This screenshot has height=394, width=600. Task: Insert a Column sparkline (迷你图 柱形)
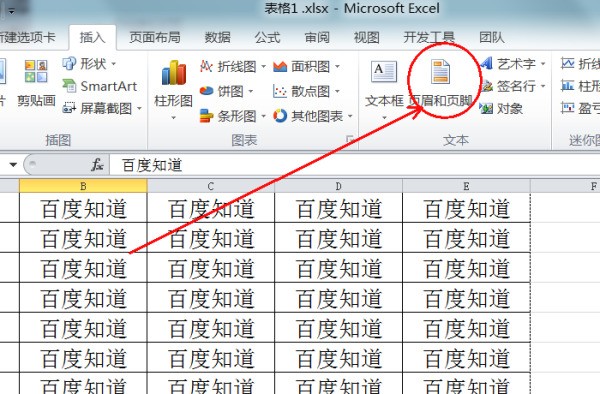click(x=580, y=86)
